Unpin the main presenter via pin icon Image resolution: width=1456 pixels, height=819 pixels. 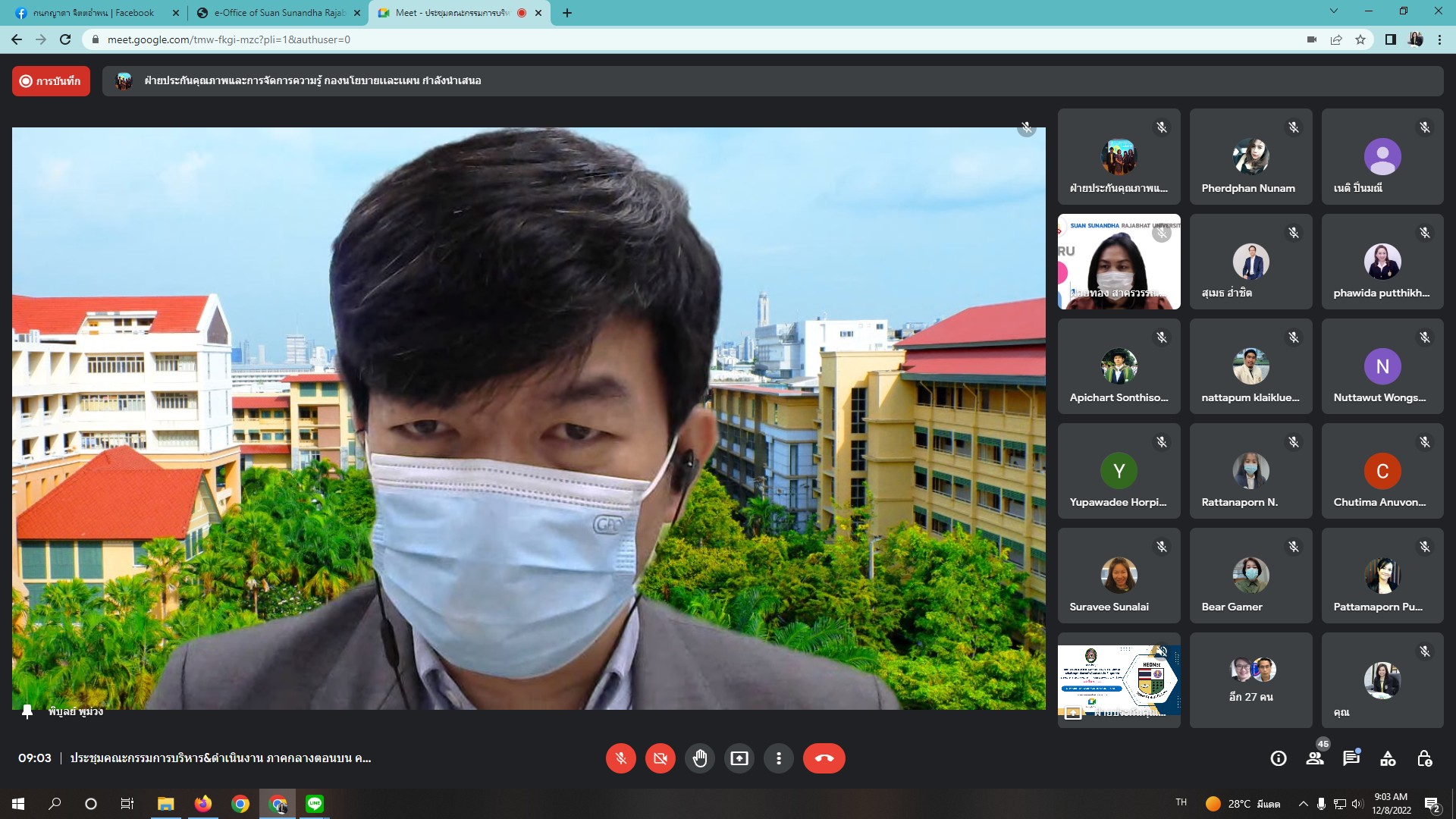27,711
